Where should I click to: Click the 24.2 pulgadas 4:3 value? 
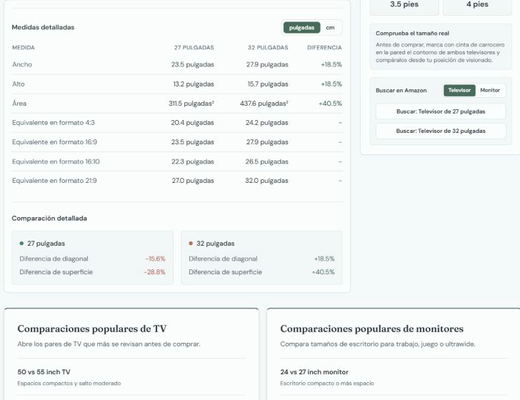[x=267, y=123]
